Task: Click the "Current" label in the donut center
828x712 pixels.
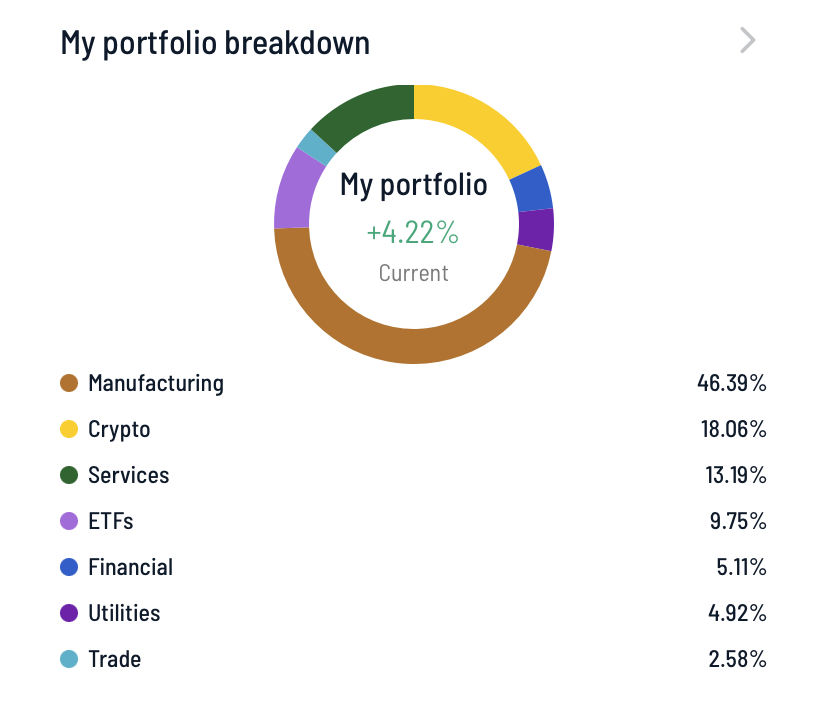Action: click(413, 272)
